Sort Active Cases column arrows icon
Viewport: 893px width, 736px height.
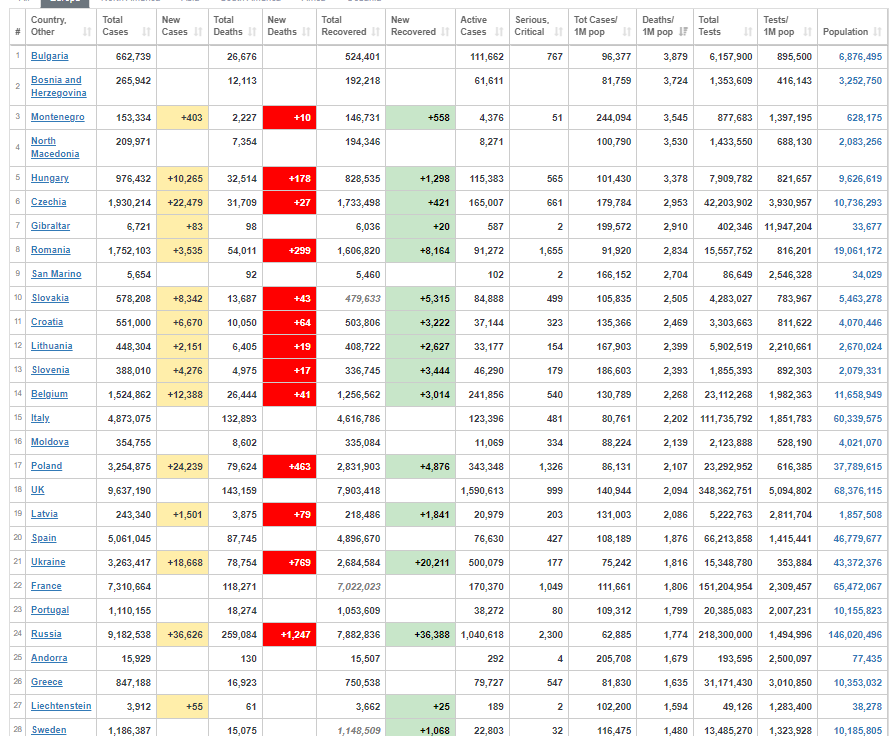click(x=499, y=32)
